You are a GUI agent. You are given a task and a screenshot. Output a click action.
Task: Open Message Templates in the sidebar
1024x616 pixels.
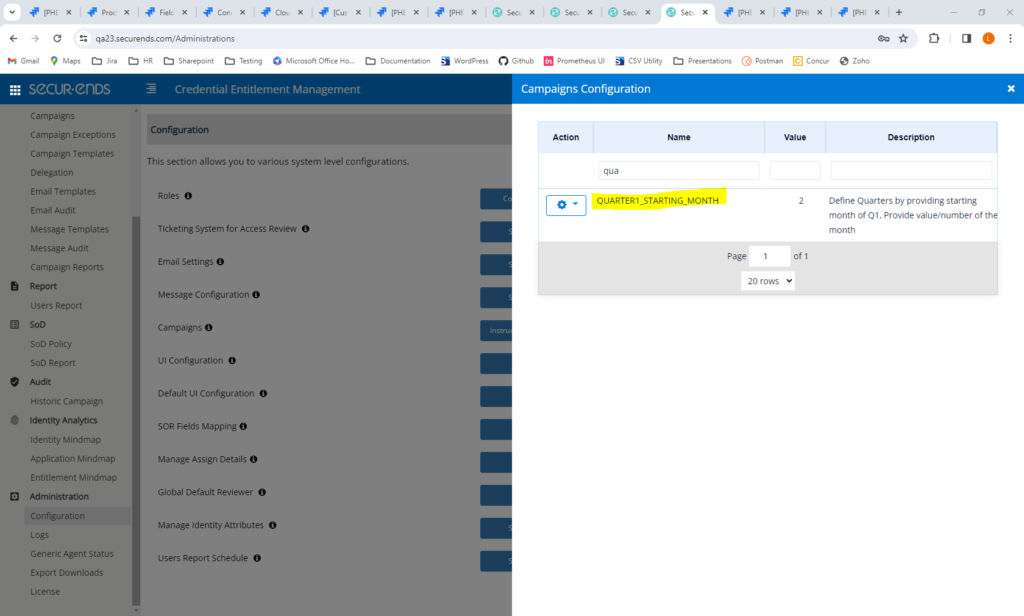tap(69, 229)
